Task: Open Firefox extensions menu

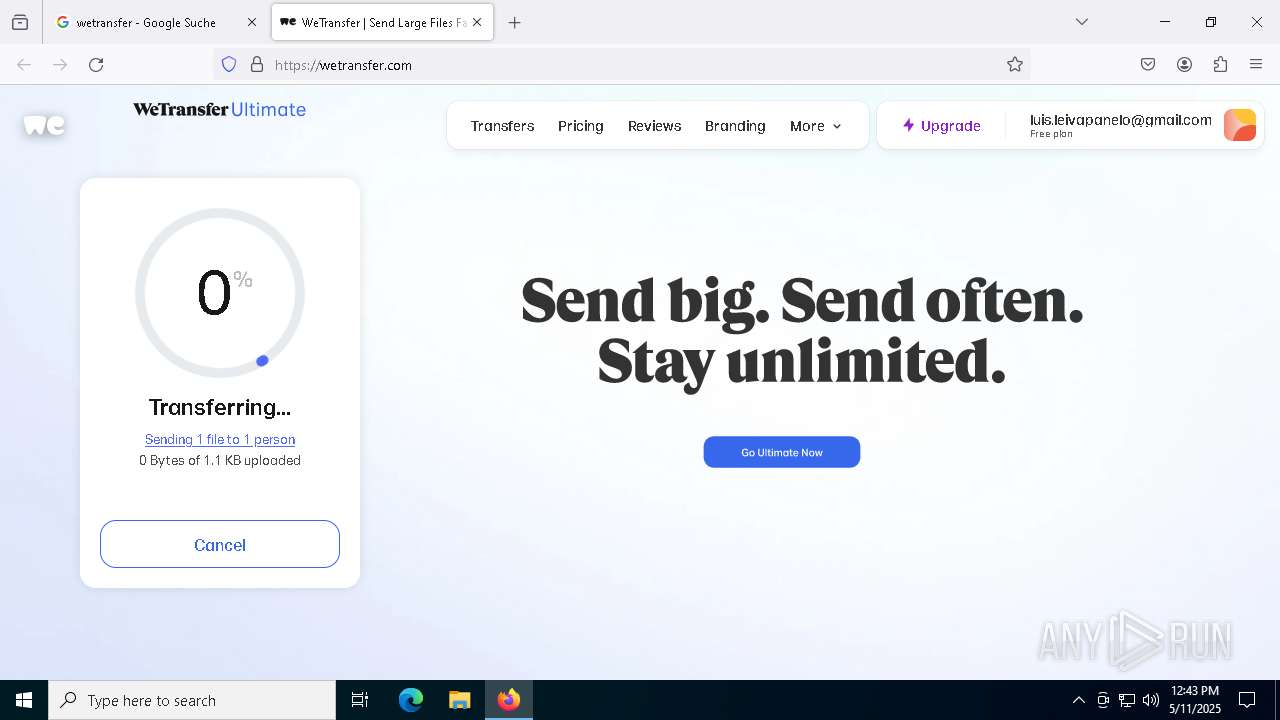Action: coord(1220,65)
